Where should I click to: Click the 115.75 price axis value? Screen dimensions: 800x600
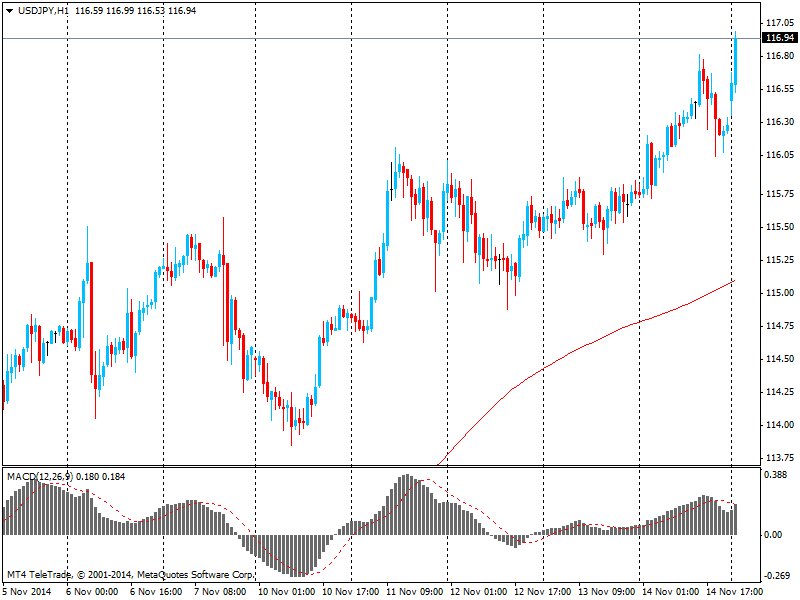tap(780, 194)
